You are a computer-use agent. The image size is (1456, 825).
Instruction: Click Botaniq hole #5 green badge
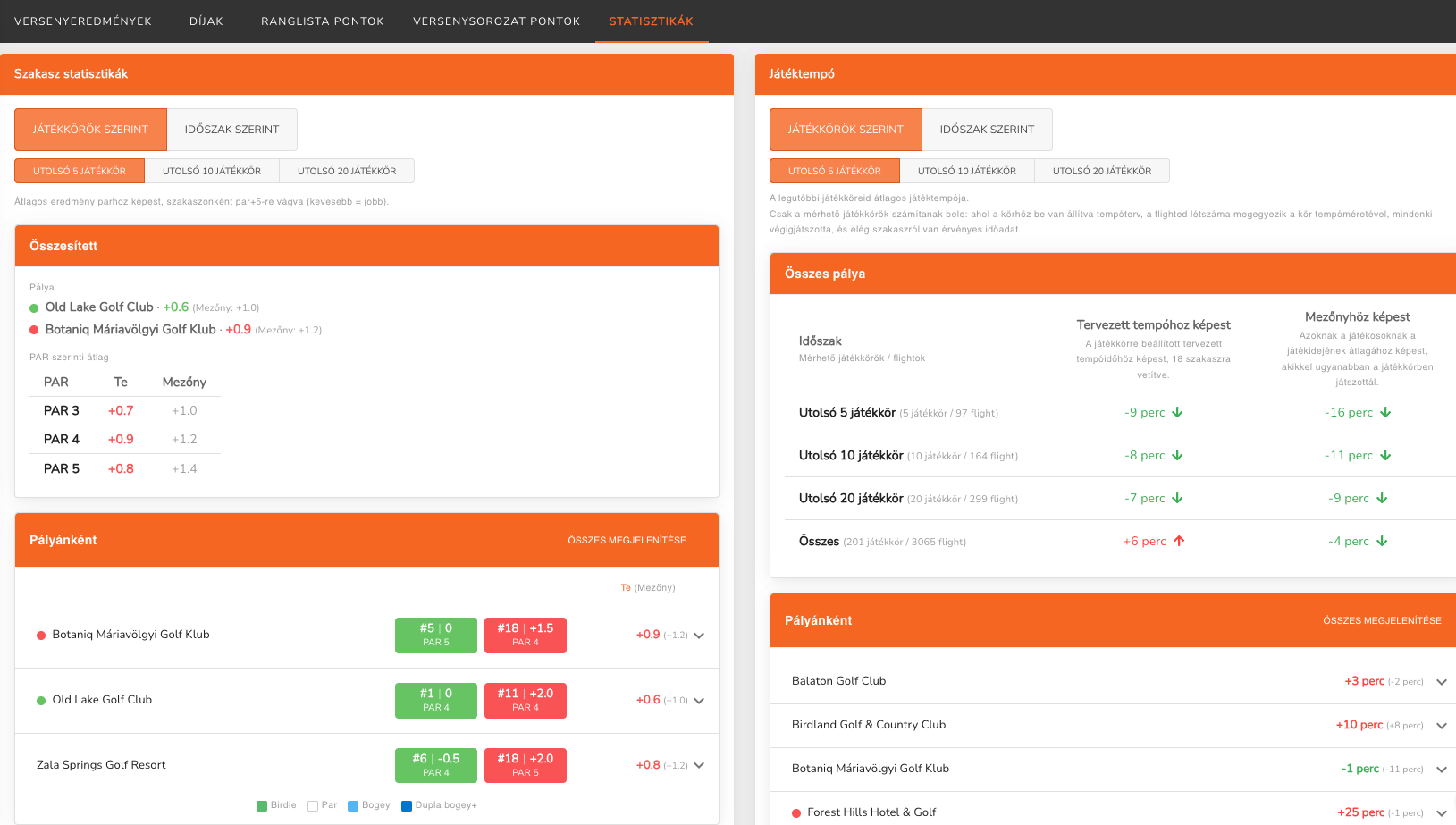coord(436,635)
